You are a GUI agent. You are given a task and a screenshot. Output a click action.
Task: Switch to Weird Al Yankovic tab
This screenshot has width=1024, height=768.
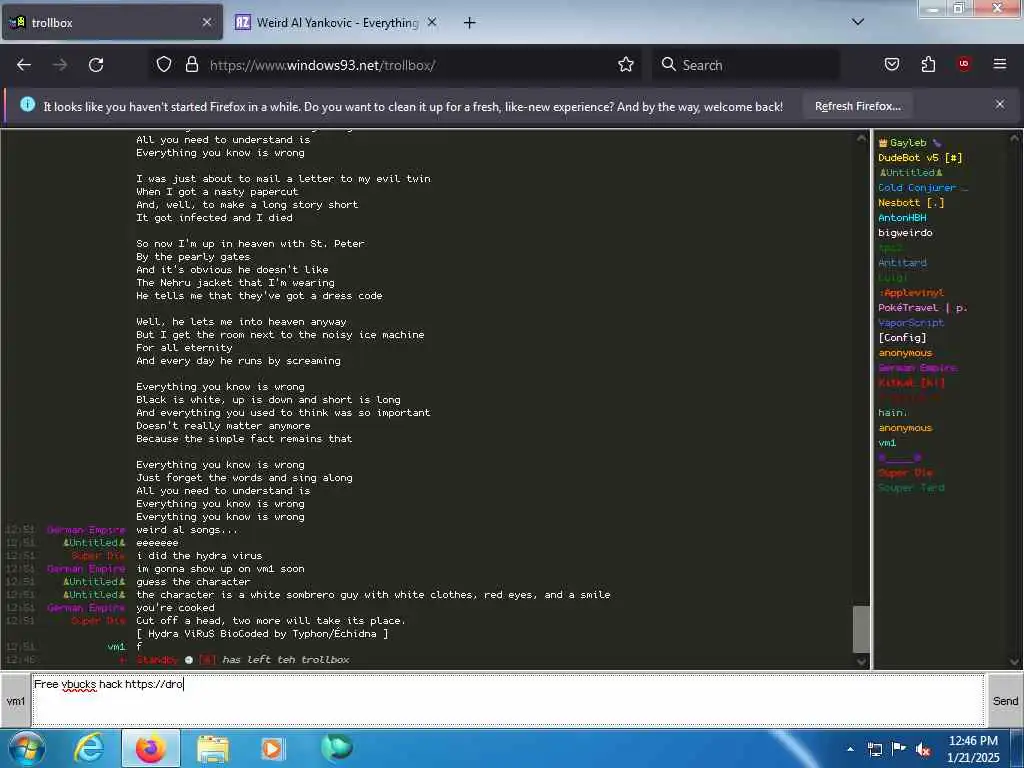337,23
